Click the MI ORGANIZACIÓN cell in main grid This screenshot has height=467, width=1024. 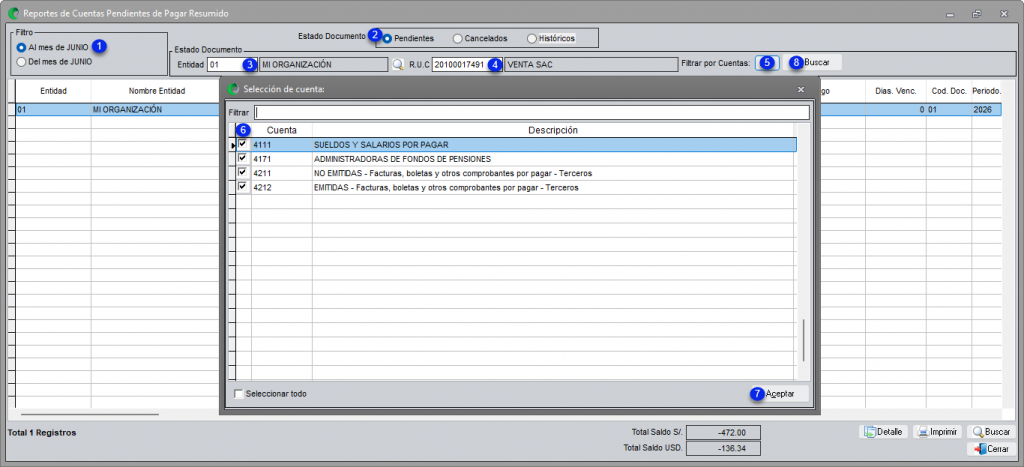pyautogui.click(x=157, y=110)
